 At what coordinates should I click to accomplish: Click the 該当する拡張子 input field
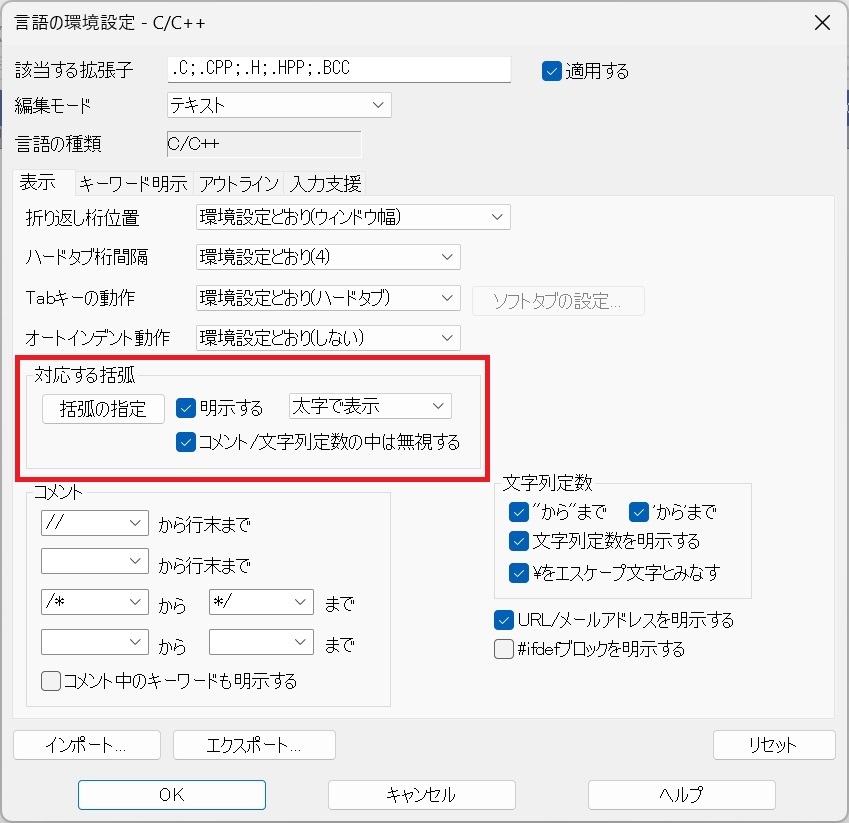tap(339, 69)
